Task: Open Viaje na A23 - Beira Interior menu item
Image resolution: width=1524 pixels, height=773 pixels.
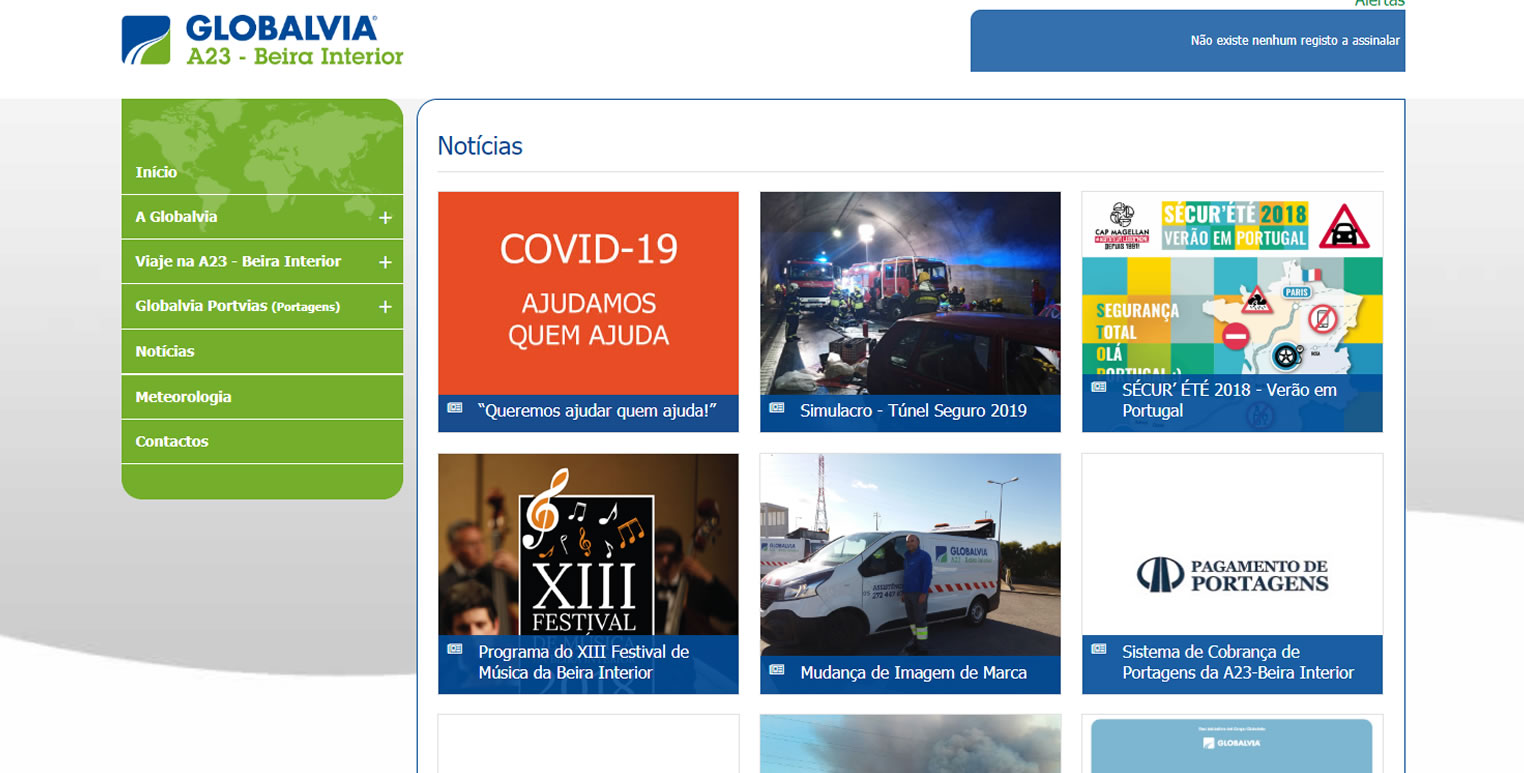Action: pyautogui.click(x=238, y=262)
